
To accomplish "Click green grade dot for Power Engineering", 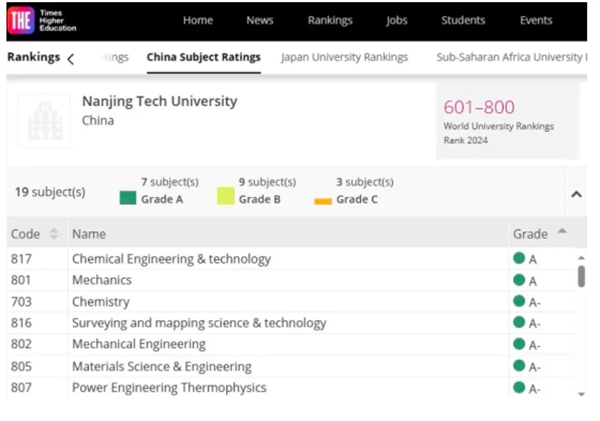I will point(519,387).
